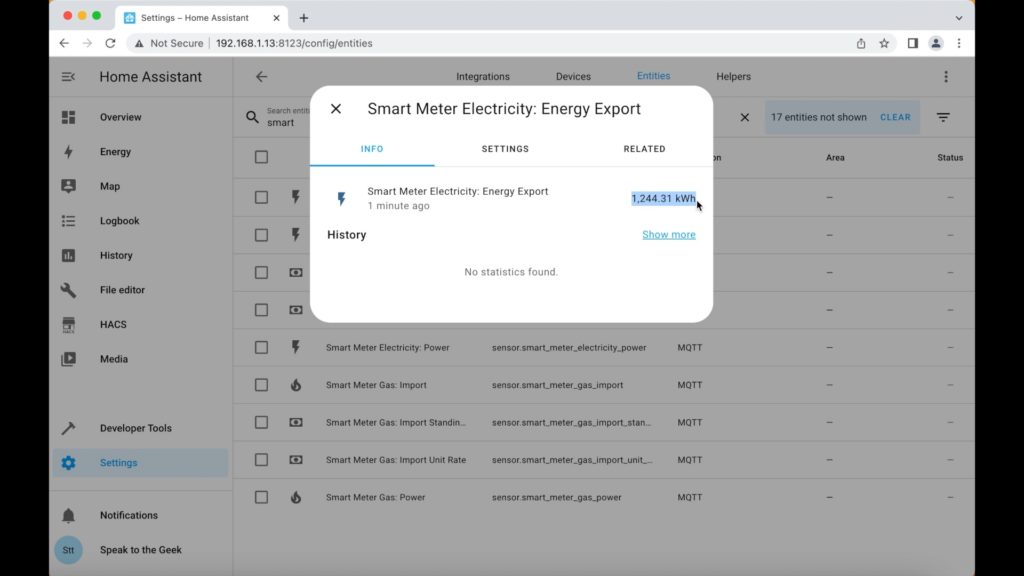Click the cash icon for Gas: Import Unit Rate
The width and height of the screenshot is (1024, 576).
(x=296, y=460)
